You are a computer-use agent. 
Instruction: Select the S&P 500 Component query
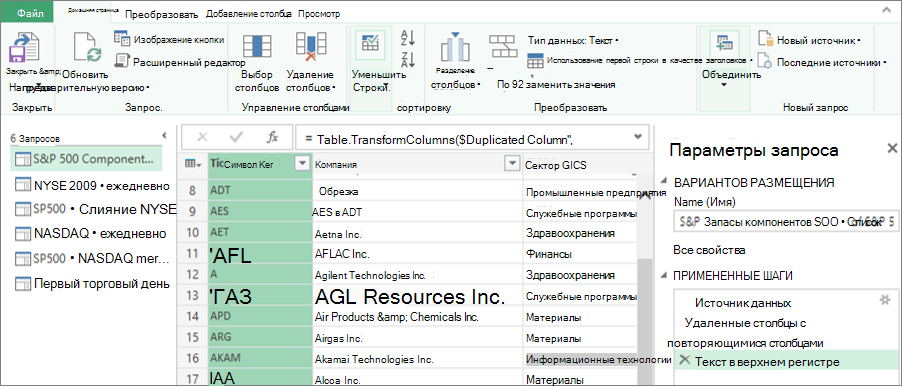86,159
